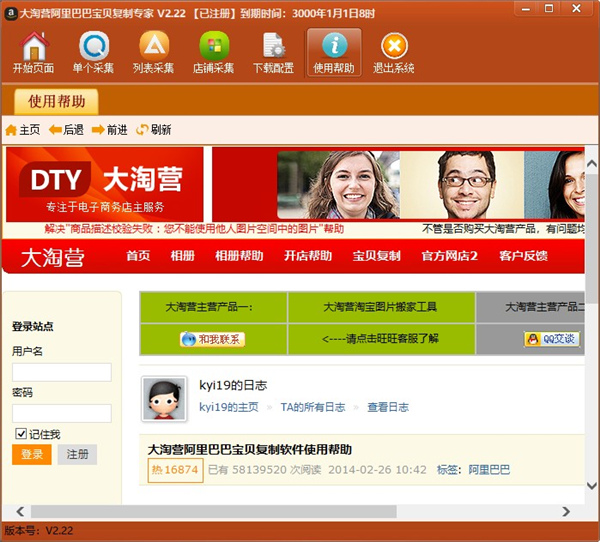The width and height of the screenshot is (600, 542).
Task: Switch to the 使用帮助 tab
Action: point(56,101)
